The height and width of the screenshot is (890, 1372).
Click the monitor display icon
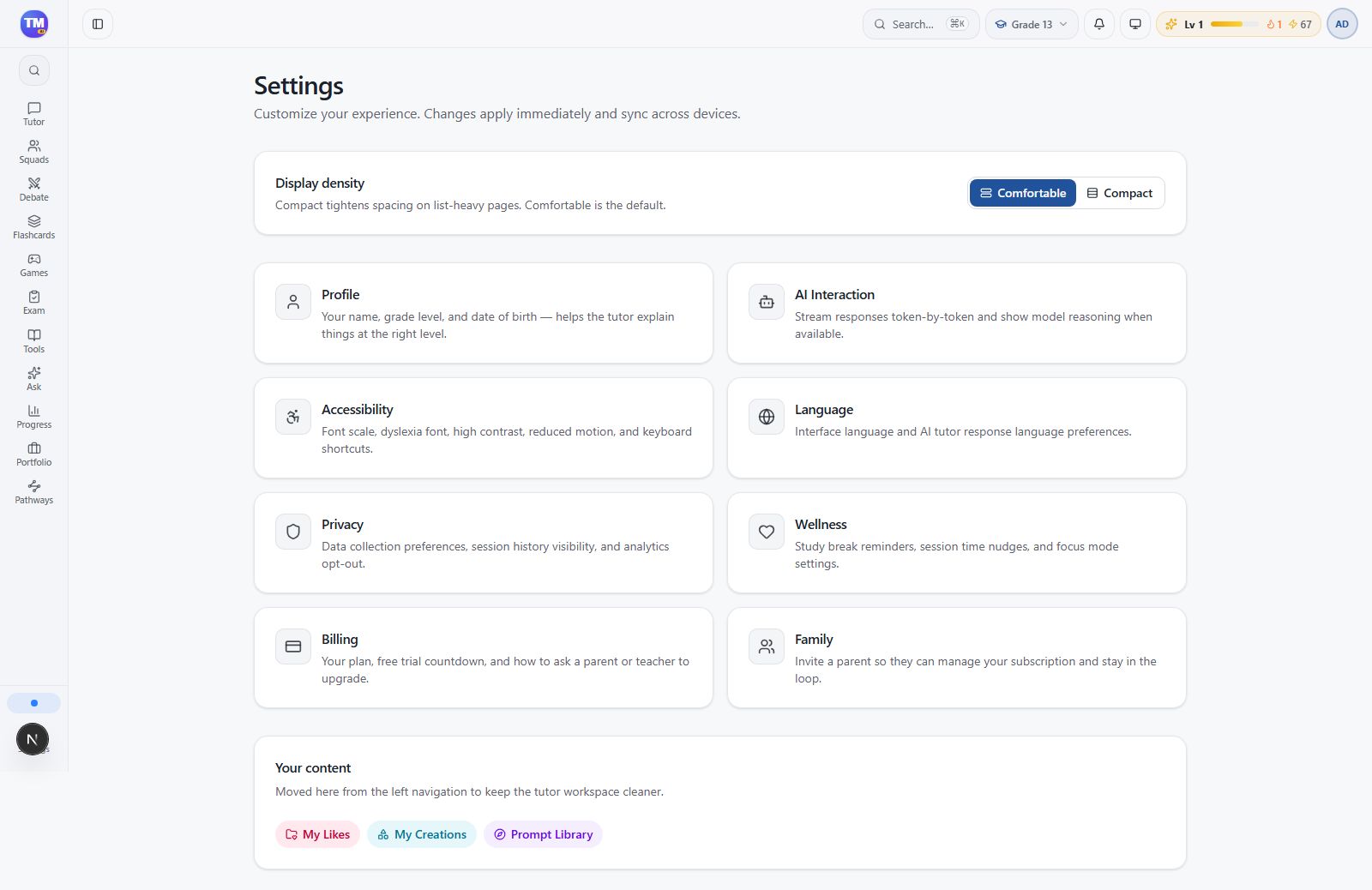[1135, 24]
